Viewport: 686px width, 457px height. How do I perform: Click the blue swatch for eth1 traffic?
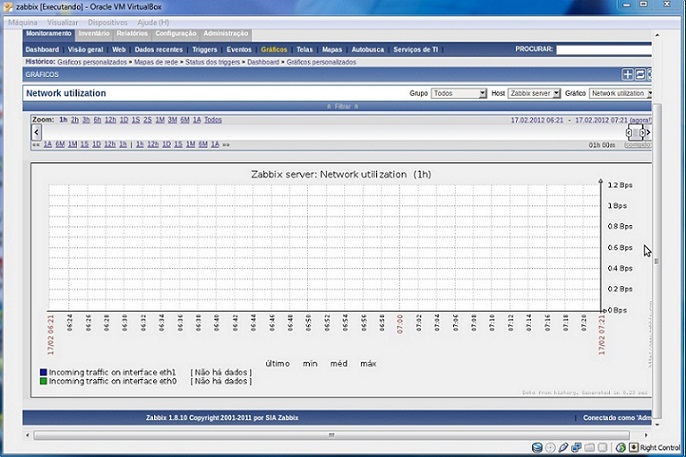(43, 372)
